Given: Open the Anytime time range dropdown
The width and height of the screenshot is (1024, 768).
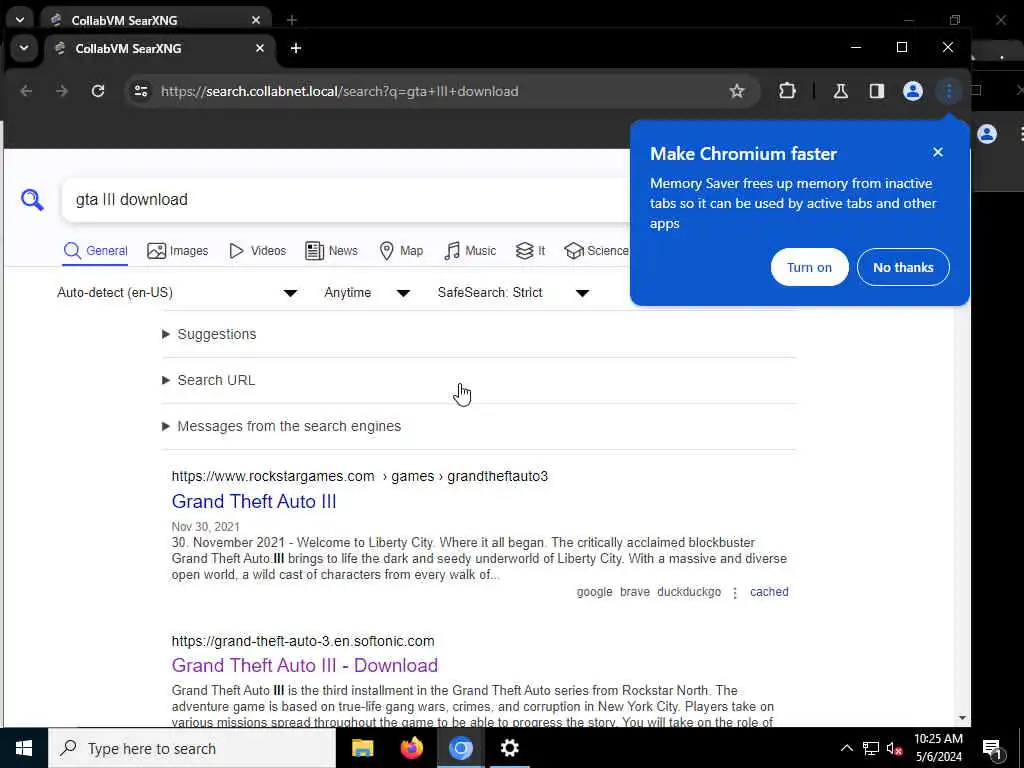Looking at the screenshot, I should (367, 293).
